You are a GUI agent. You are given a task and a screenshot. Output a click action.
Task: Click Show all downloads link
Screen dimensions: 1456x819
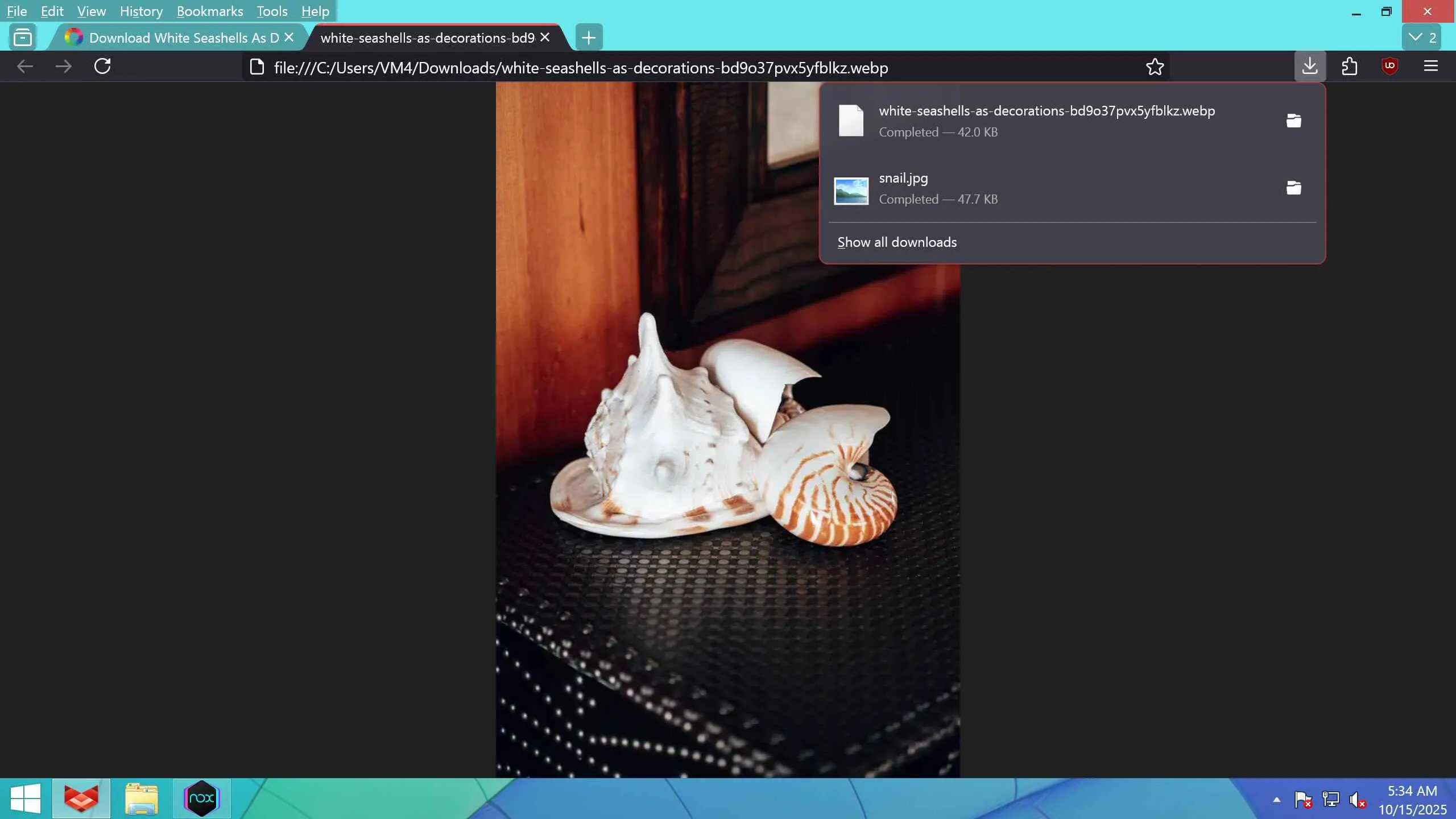coord(897,242)
